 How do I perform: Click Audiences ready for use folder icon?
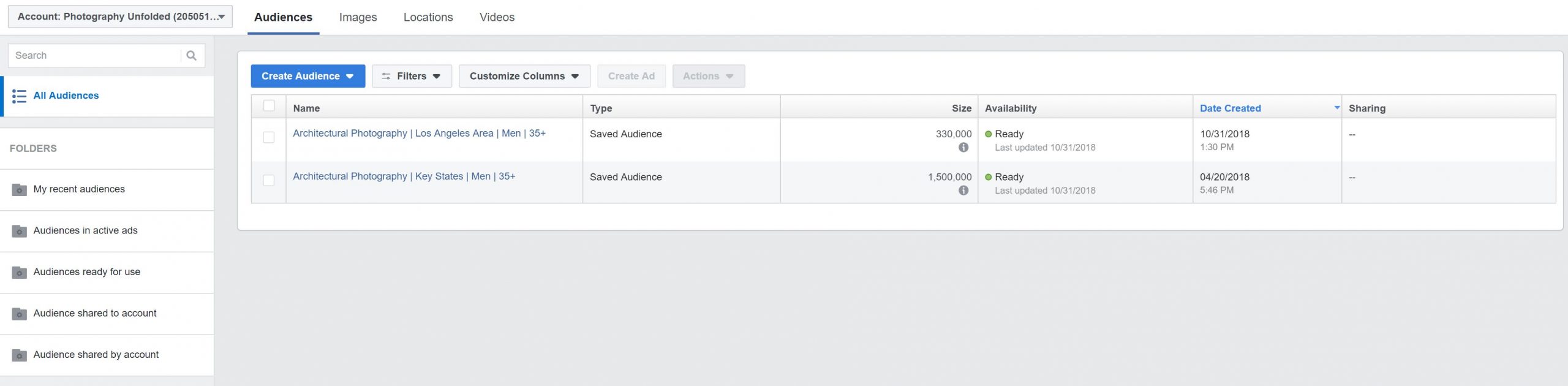tap(20, 273)
